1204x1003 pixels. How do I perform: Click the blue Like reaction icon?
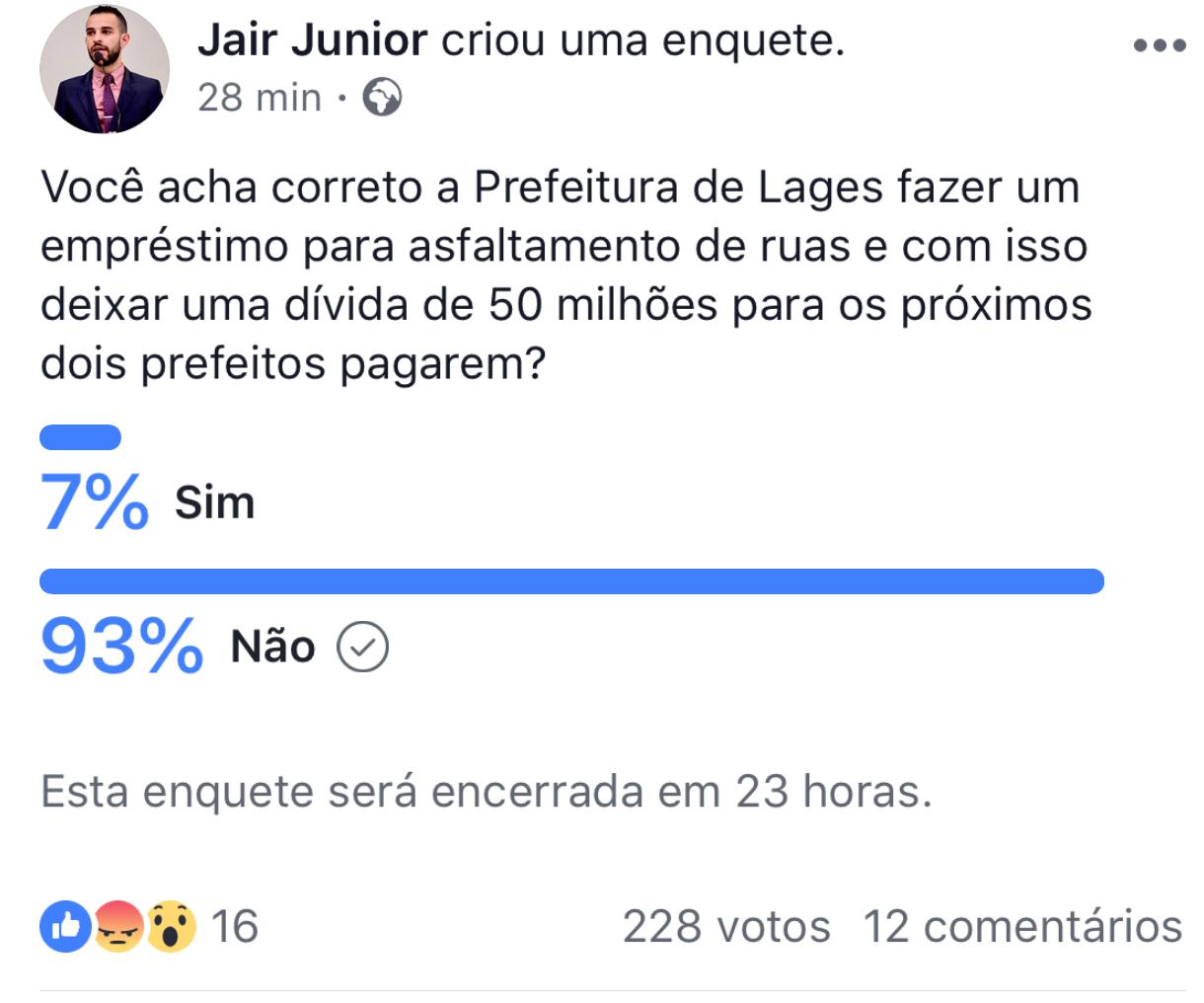[x=64, y=927]
